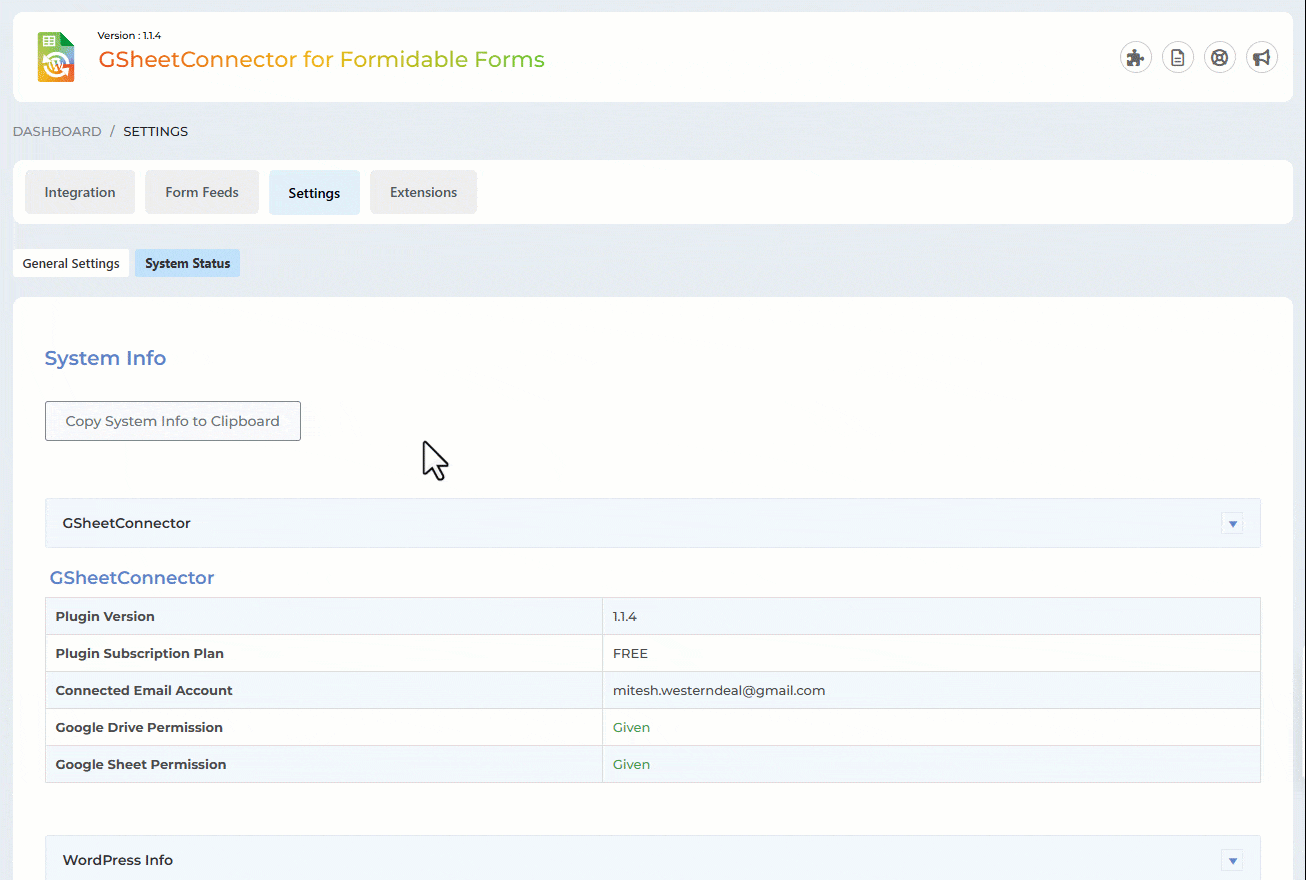Select the Settings tab
1306x880 pixels.
pos(314,193)
